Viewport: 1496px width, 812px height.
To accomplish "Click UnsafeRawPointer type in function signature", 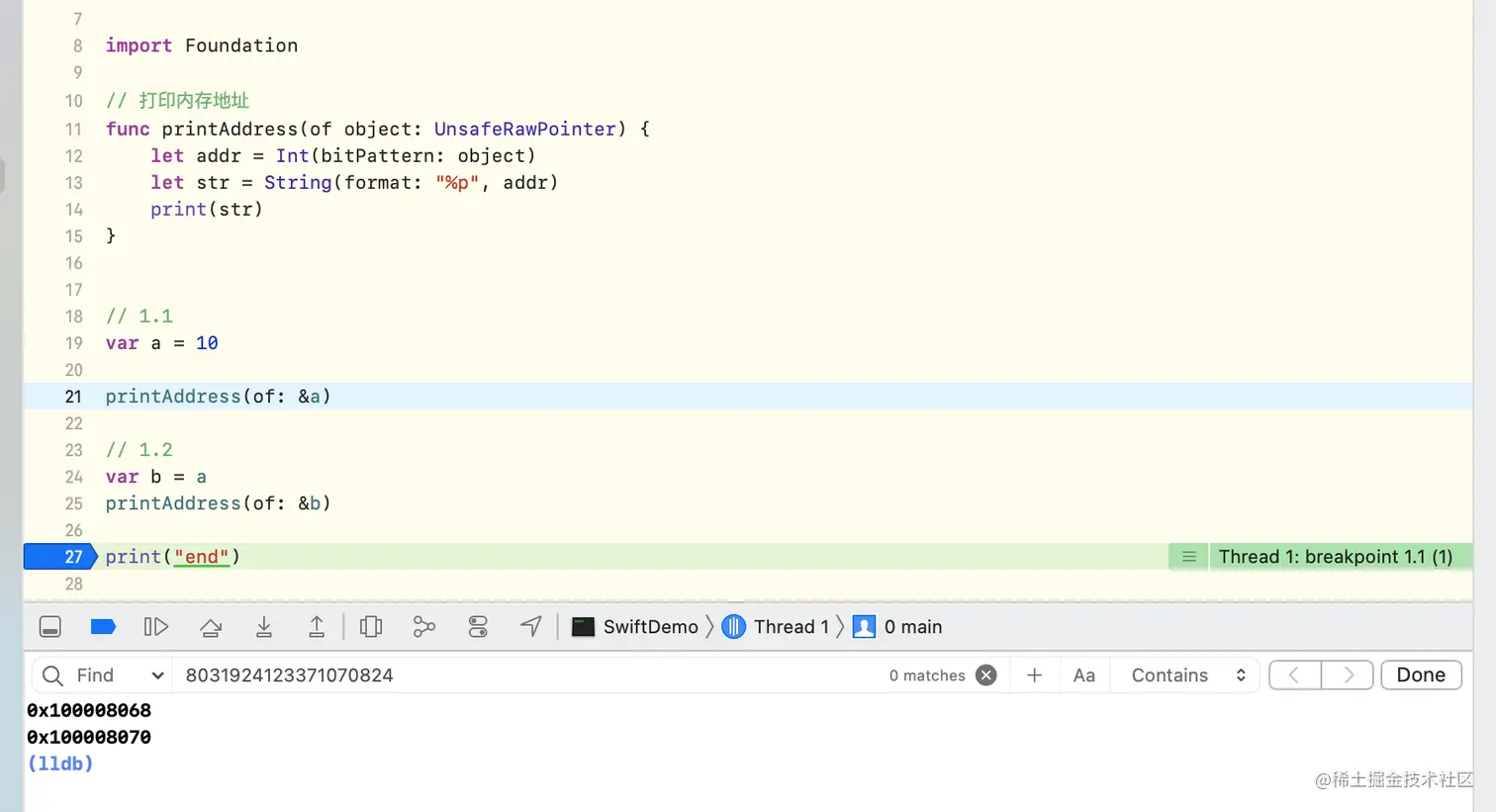I will [525, 129].
